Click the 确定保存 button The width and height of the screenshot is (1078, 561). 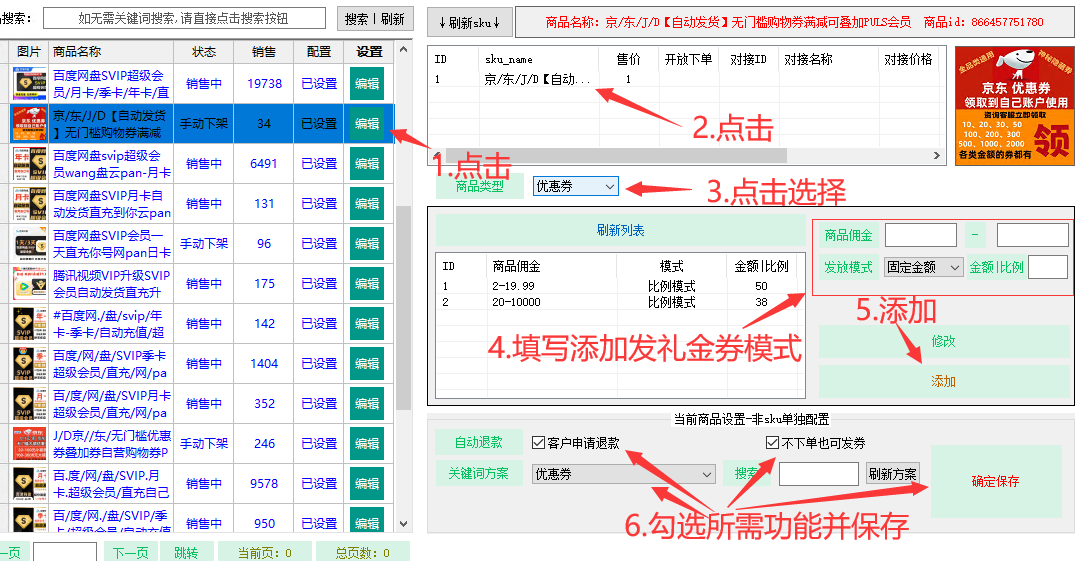(x=996, y=481)
